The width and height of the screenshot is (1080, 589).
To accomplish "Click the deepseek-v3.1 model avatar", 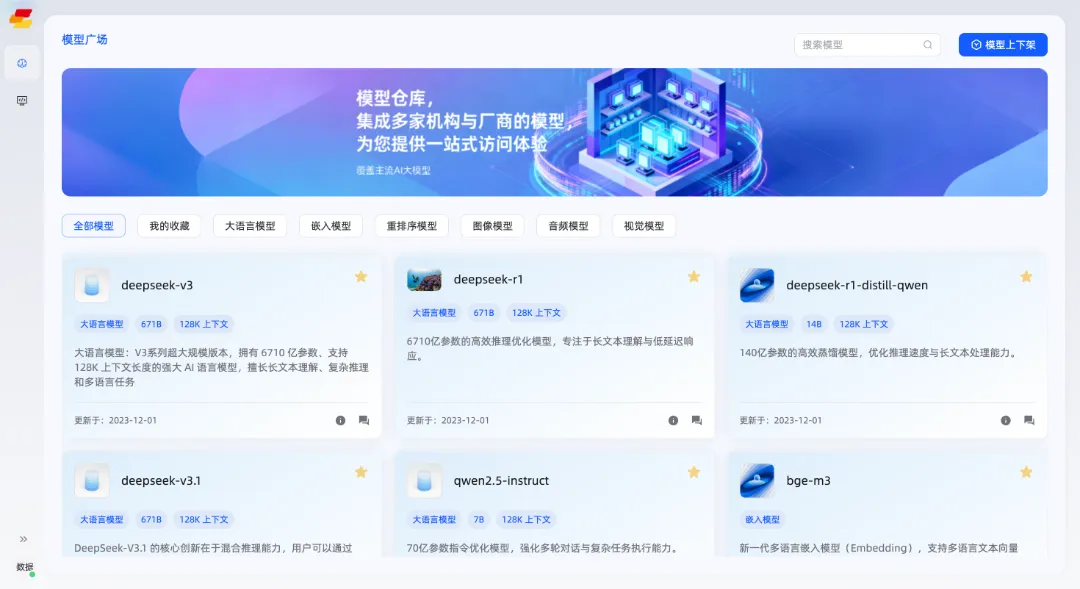I will click(x=92, y=481).
